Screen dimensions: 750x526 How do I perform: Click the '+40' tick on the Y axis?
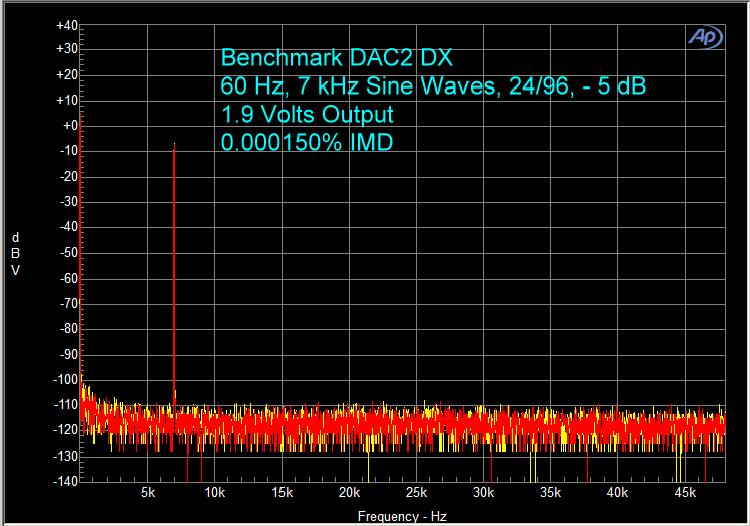tap(66, 24)
